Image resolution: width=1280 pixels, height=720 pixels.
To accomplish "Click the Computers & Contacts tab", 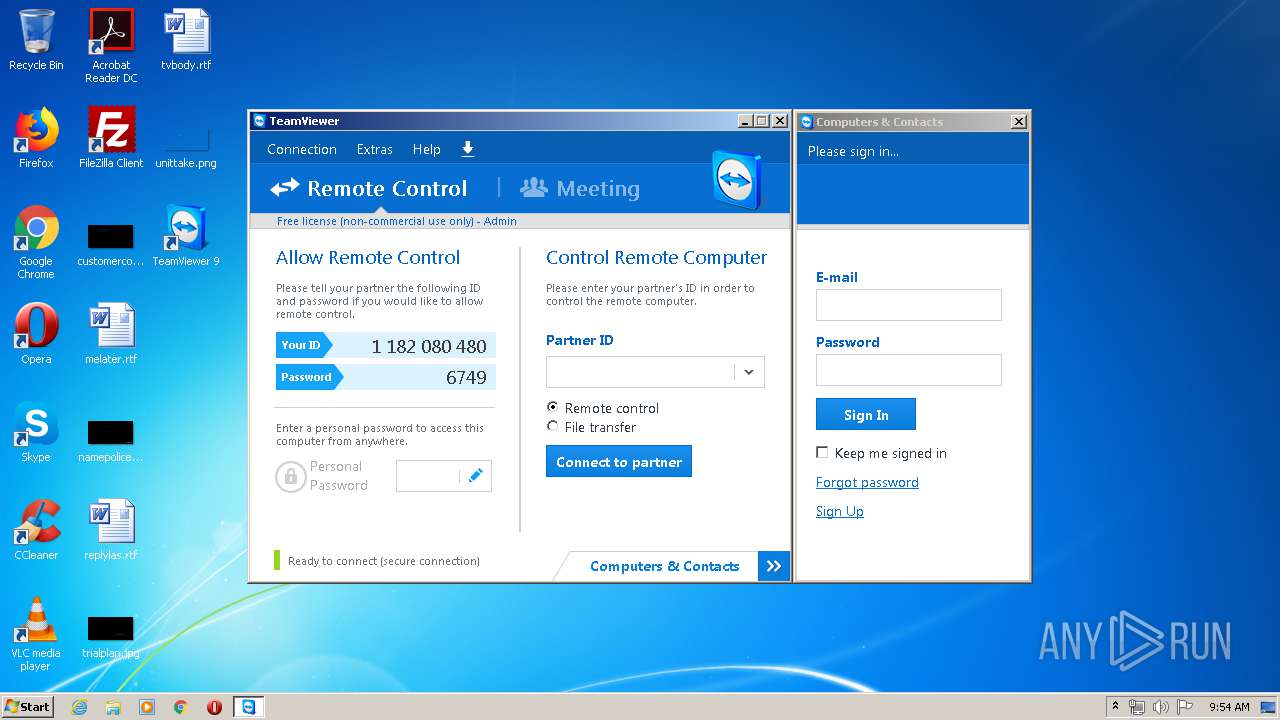I will point(664,566).
